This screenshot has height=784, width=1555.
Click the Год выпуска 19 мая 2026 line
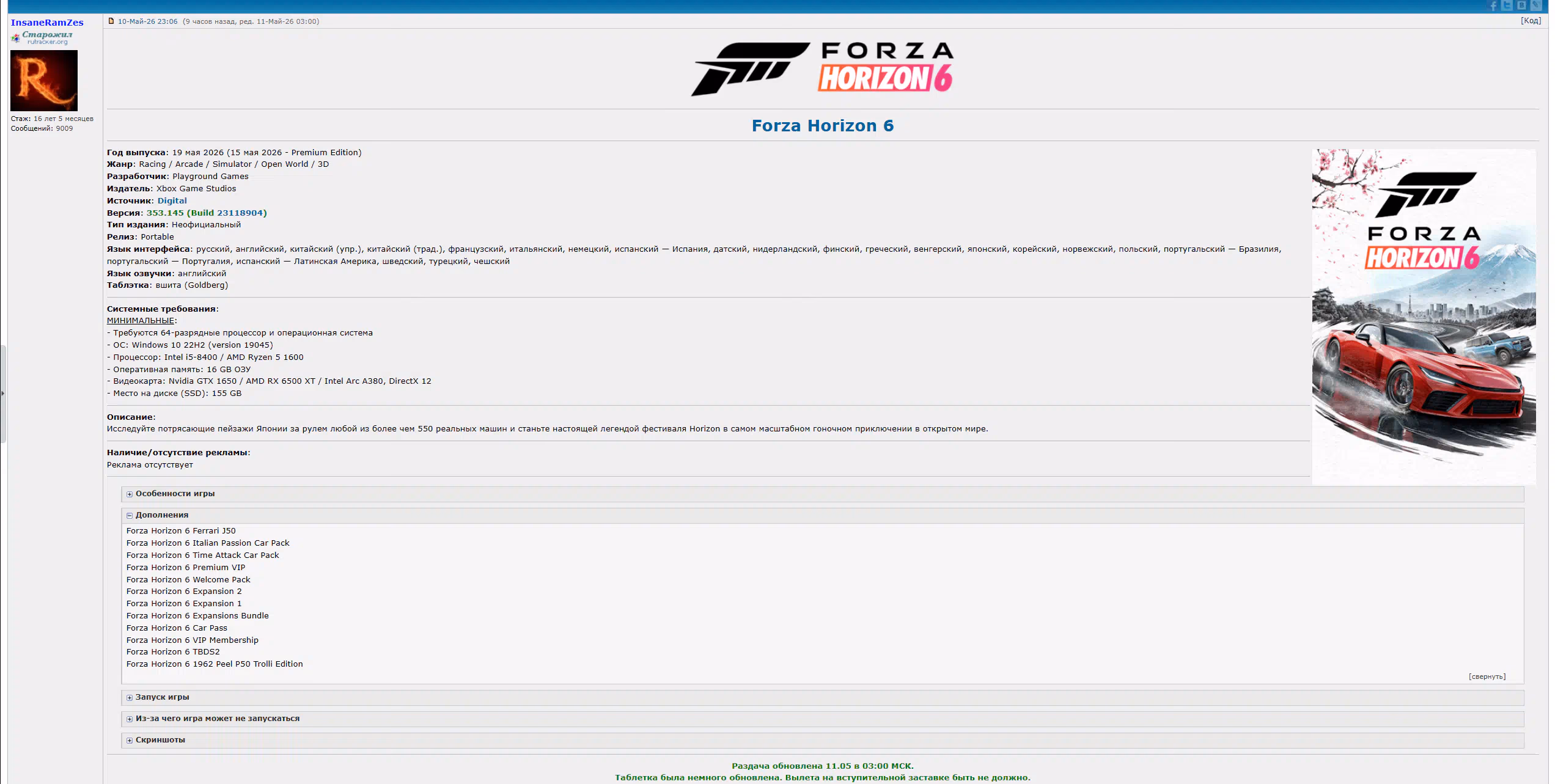[234, 153]
